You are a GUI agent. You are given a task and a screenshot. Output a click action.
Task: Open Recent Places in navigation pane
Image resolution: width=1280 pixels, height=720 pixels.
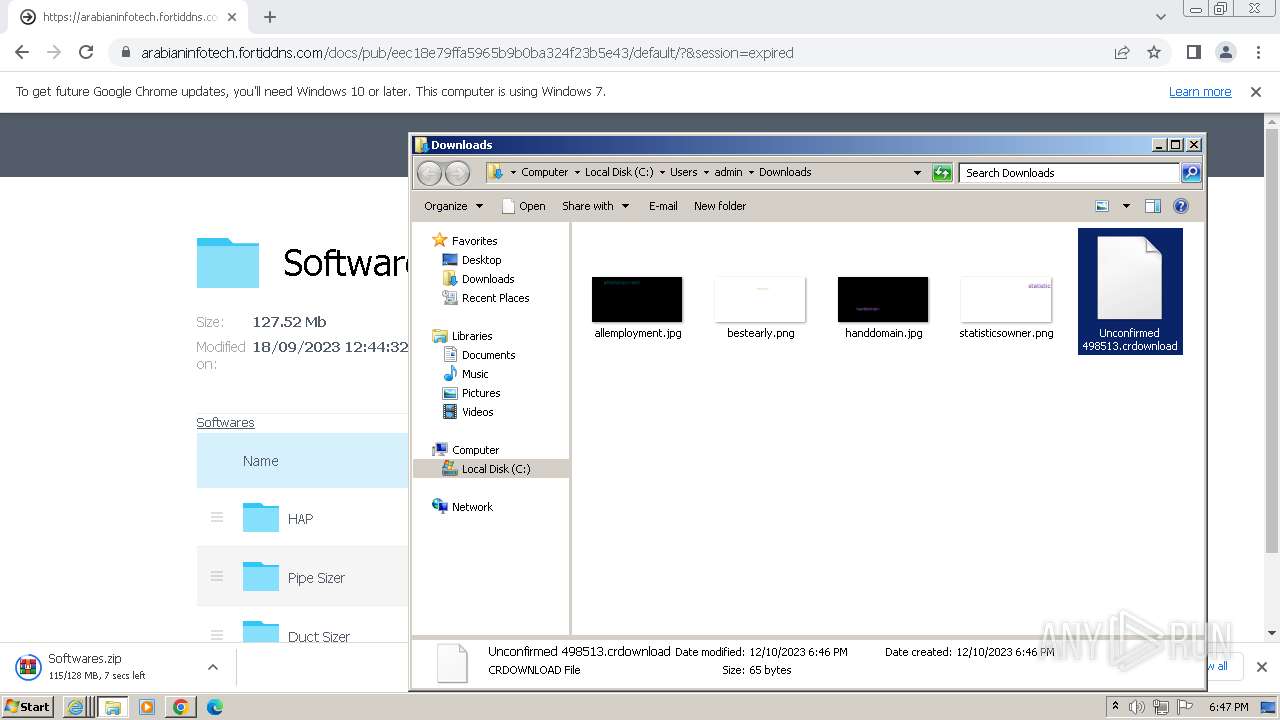495,298
